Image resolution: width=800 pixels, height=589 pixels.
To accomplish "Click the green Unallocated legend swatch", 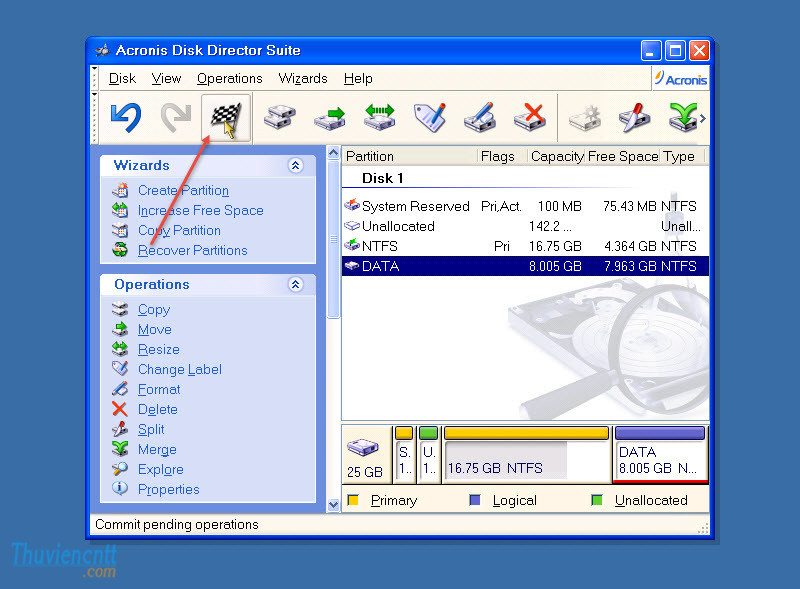I will pyautogui.click(x=596, y=500).
